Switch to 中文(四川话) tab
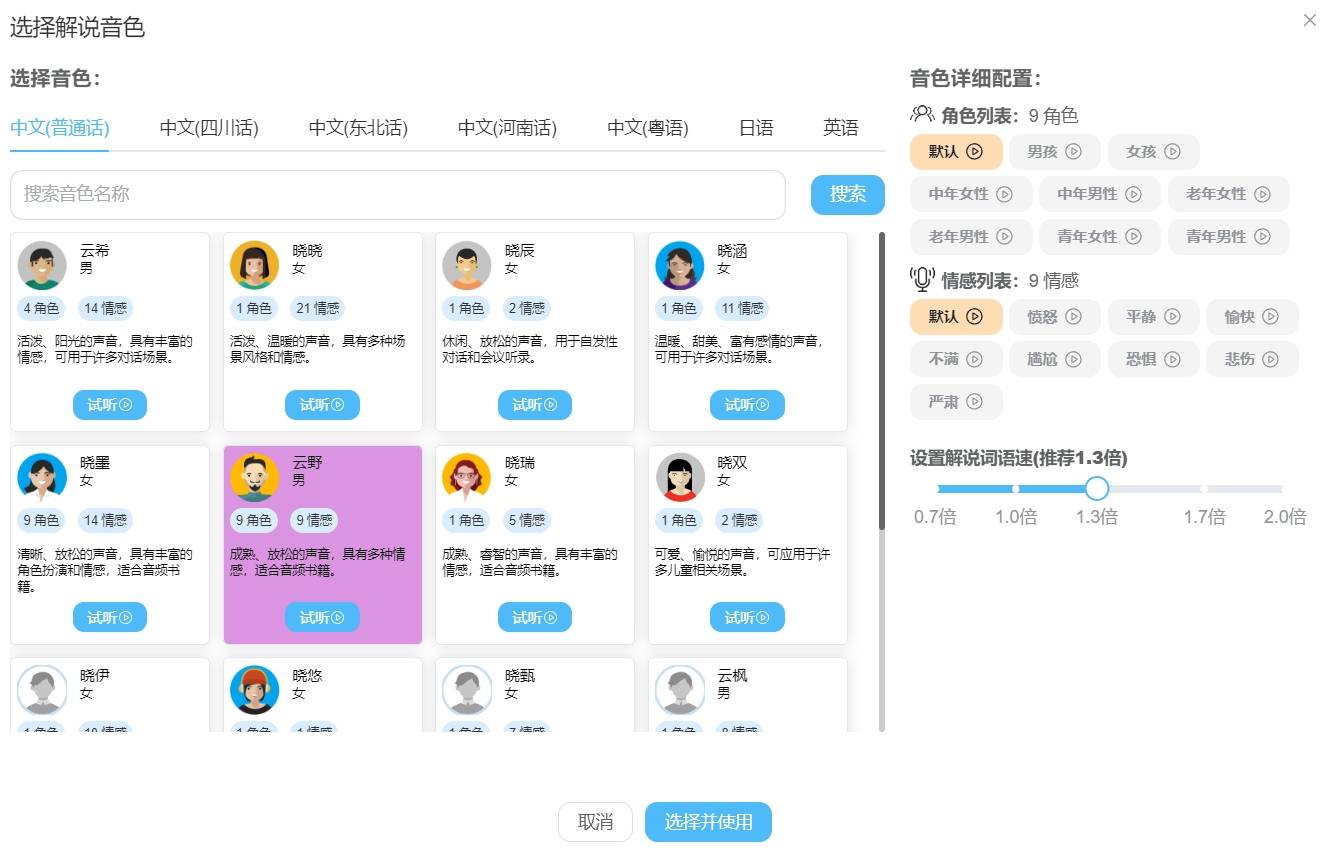This screenshot has width=1334, height=852. pyautogui.click(x=209, y=128)
